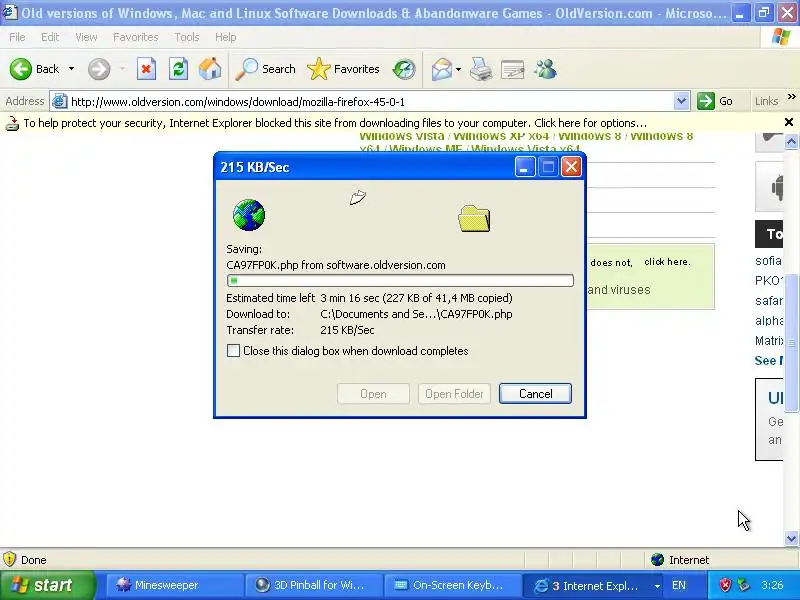Click the download progress bar
This screenshot has height=600, width=800.
click(x=400, y=280)
